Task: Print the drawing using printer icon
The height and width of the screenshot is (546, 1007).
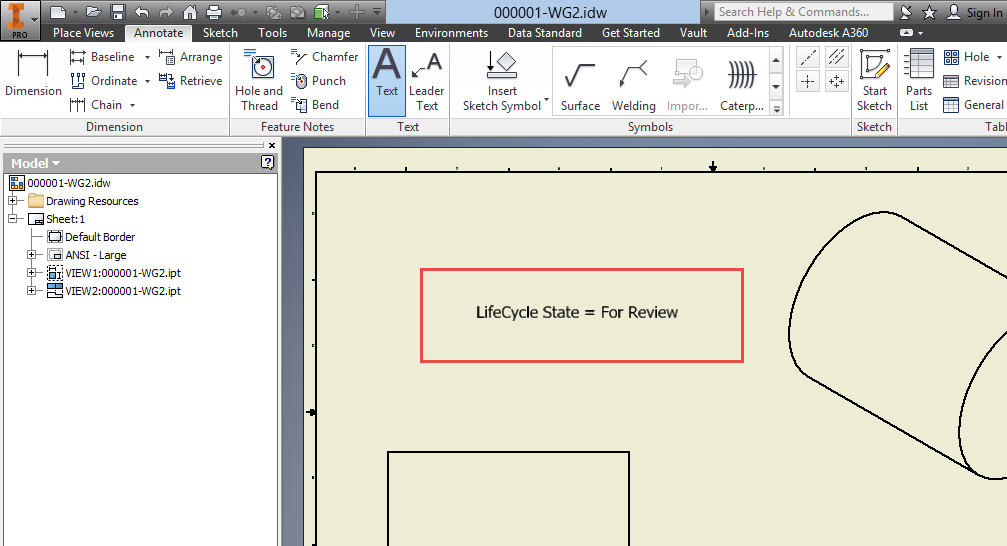Action: point(214,12)
